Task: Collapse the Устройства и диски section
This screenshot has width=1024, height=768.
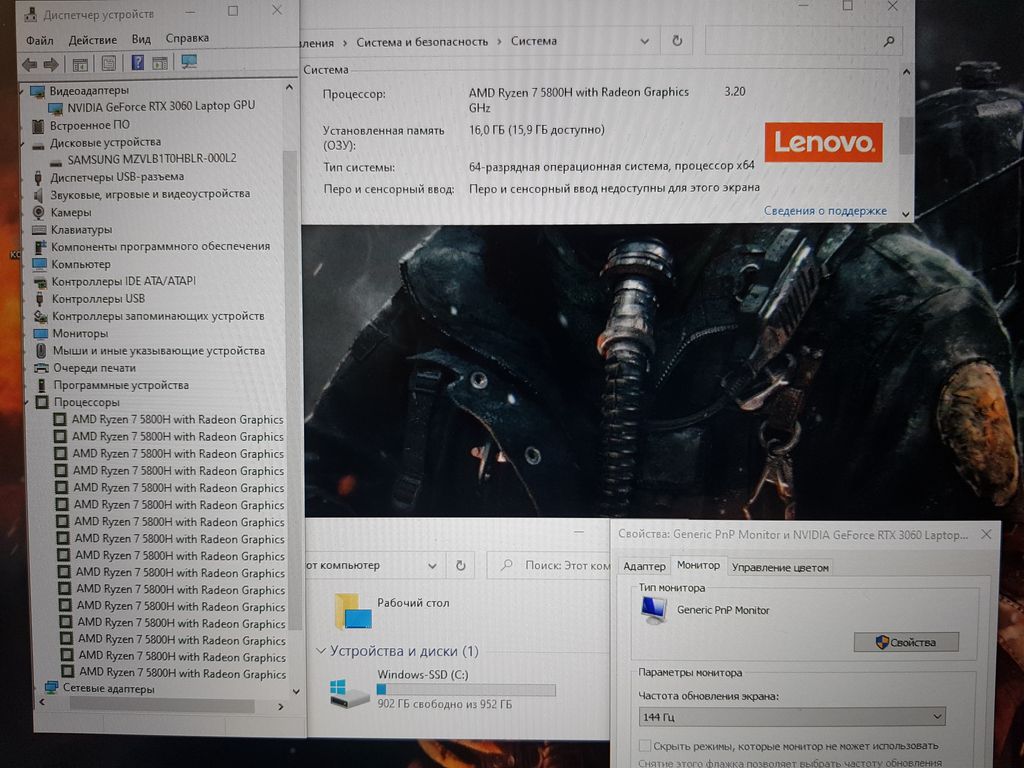Action: (x=321, y=651)
